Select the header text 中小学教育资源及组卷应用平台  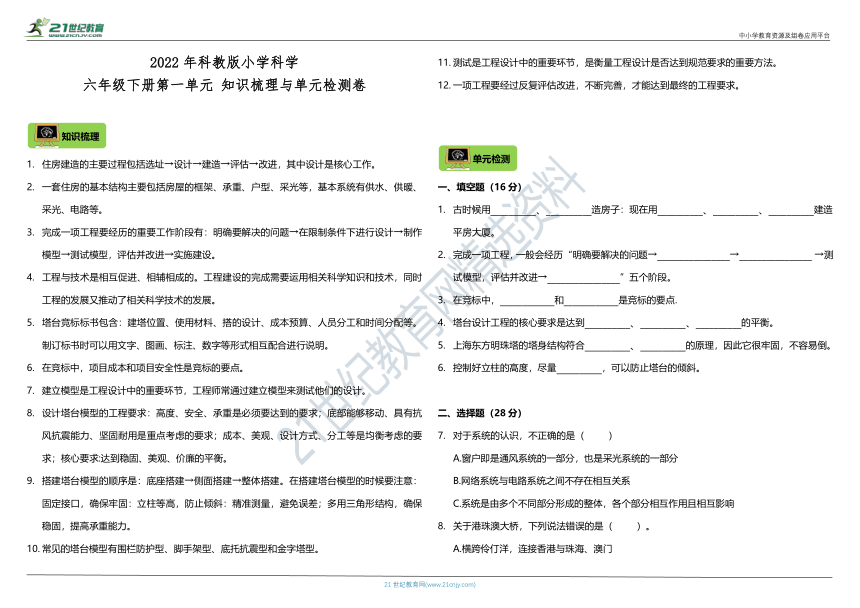tap(784, 36)
